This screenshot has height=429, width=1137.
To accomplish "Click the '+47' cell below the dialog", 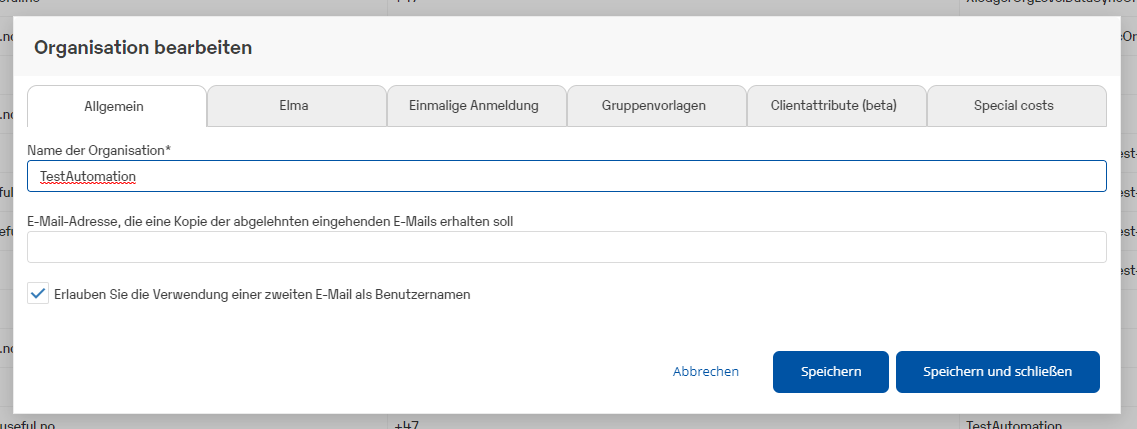I will pos(406,425).
